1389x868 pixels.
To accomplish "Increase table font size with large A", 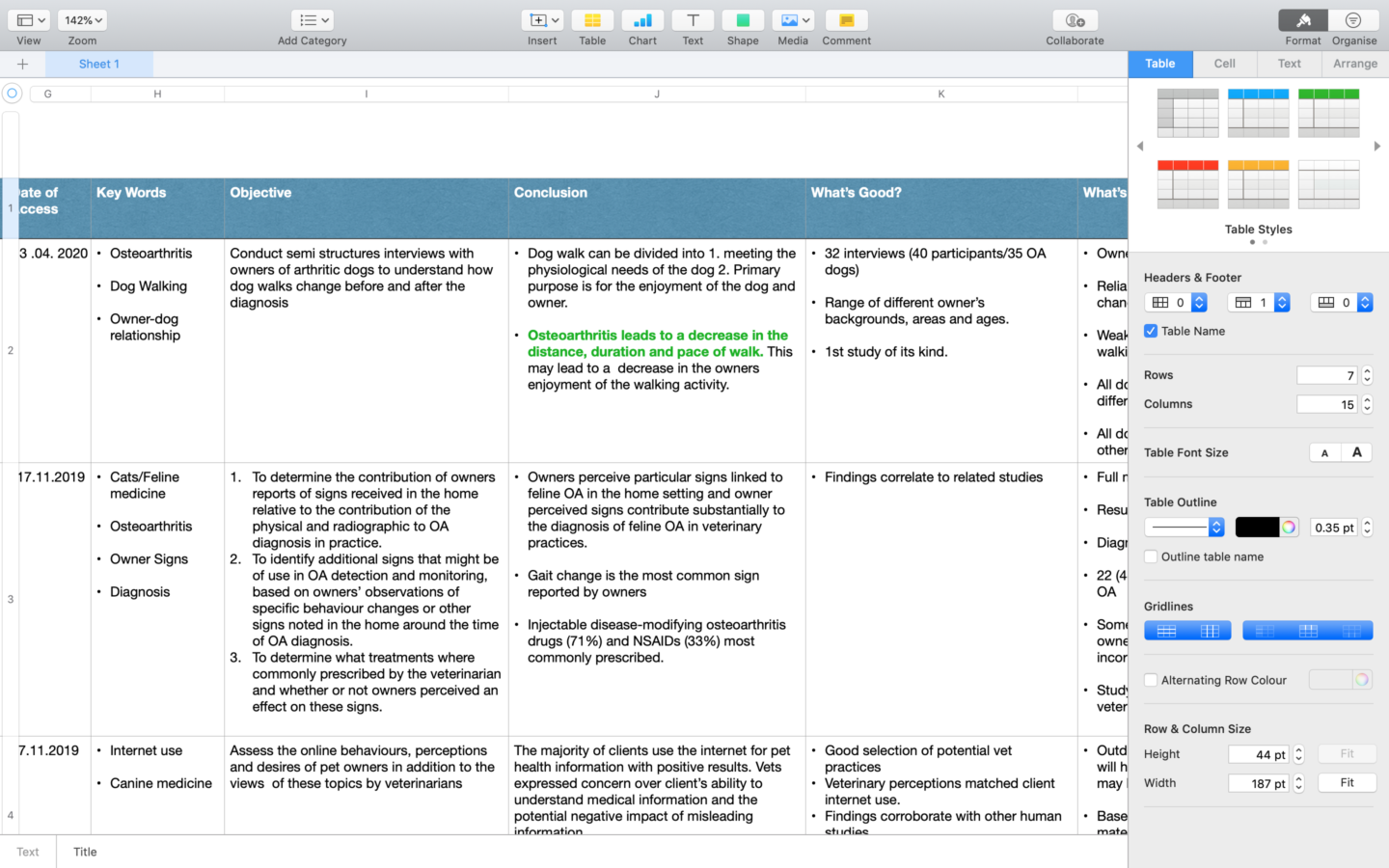I will [1357, 452].
